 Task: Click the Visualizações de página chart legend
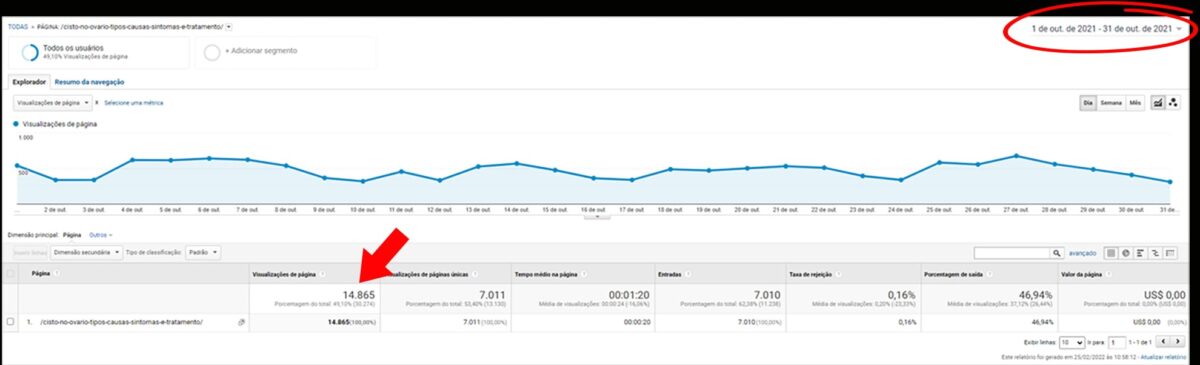point(54,123)
